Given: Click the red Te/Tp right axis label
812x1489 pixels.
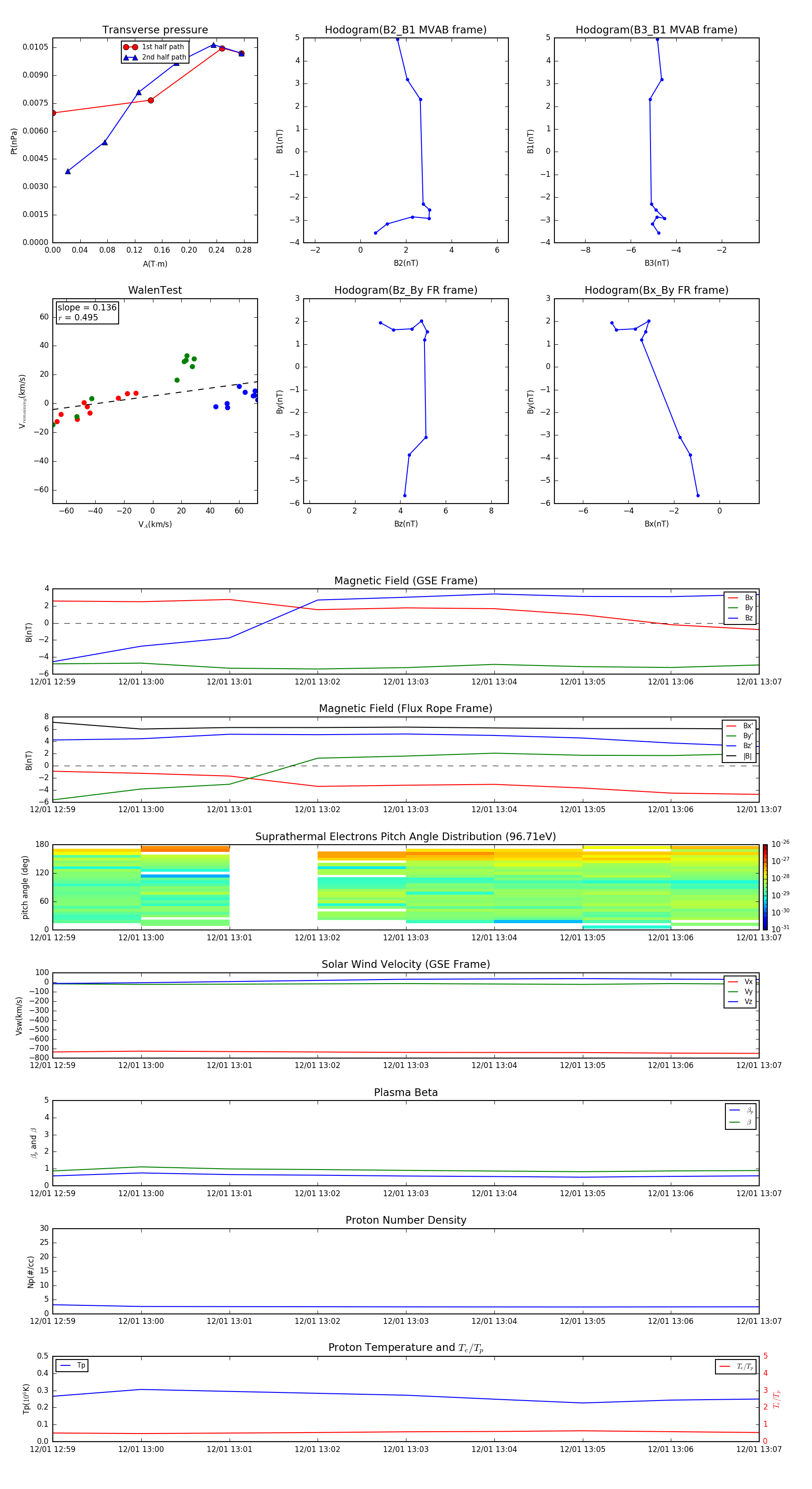Looking at the screenshot, I should tap(776, 1399).
